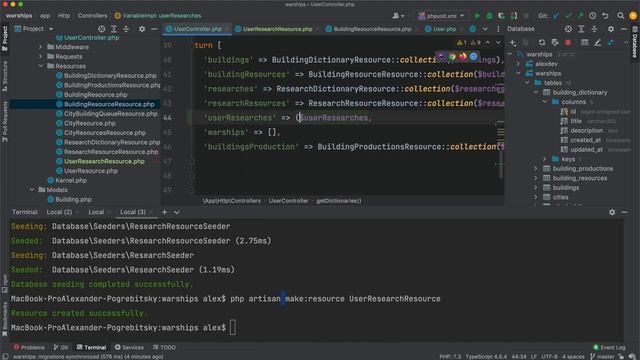Expand the buildings table node
The image size is (640, 360).
click(x=536, y=188)
